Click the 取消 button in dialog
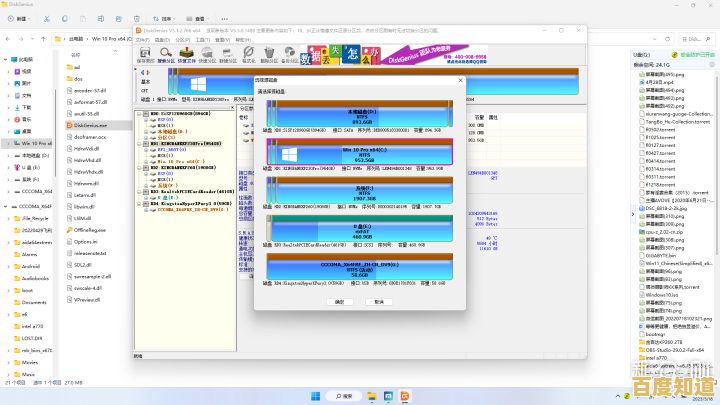 (379, 301)
